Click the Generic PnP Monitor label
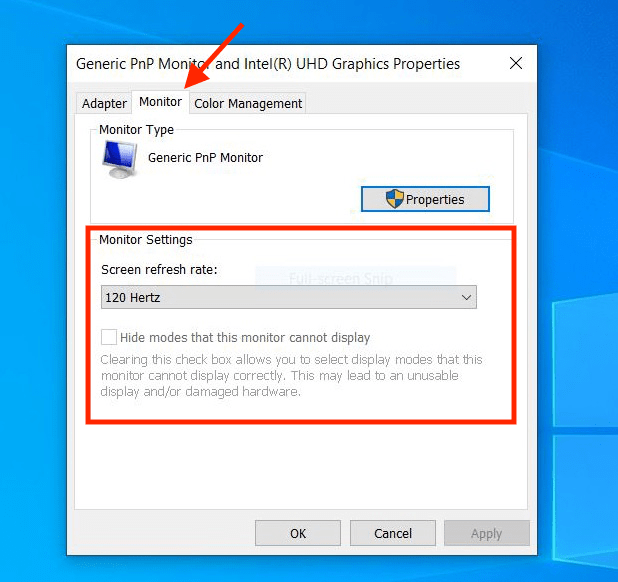This screenshot has height=582, width=618. (x=205, y=158)
